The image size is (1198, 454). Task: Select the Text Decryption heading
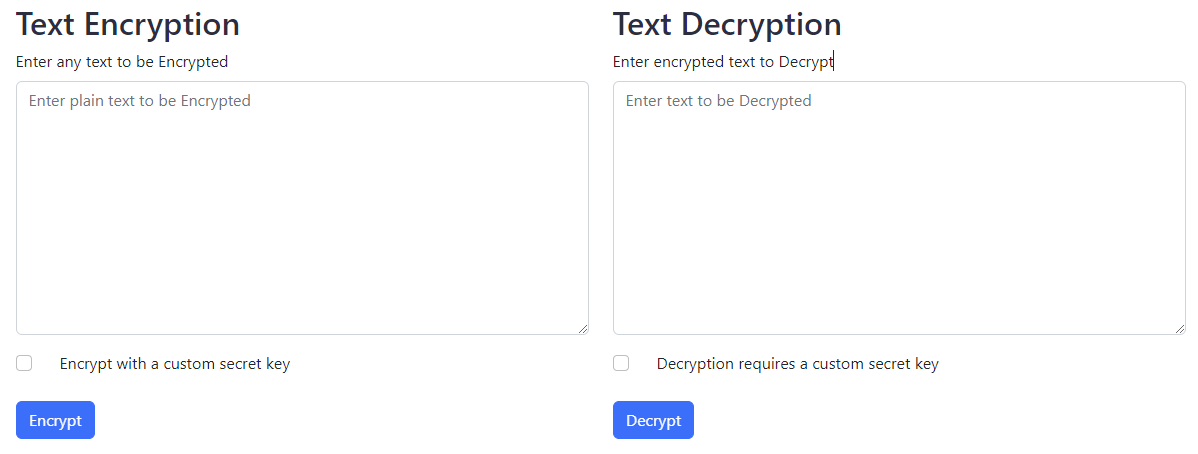[727, 24]
